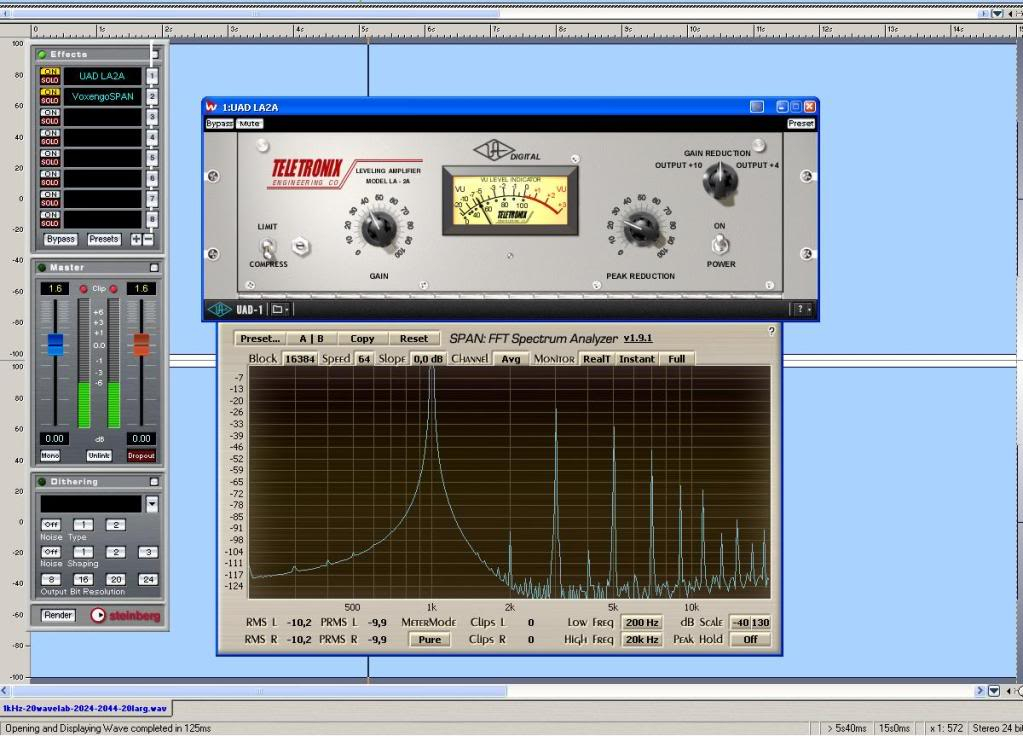Open the UAD-1 folder icon menu

pos(280,310)
